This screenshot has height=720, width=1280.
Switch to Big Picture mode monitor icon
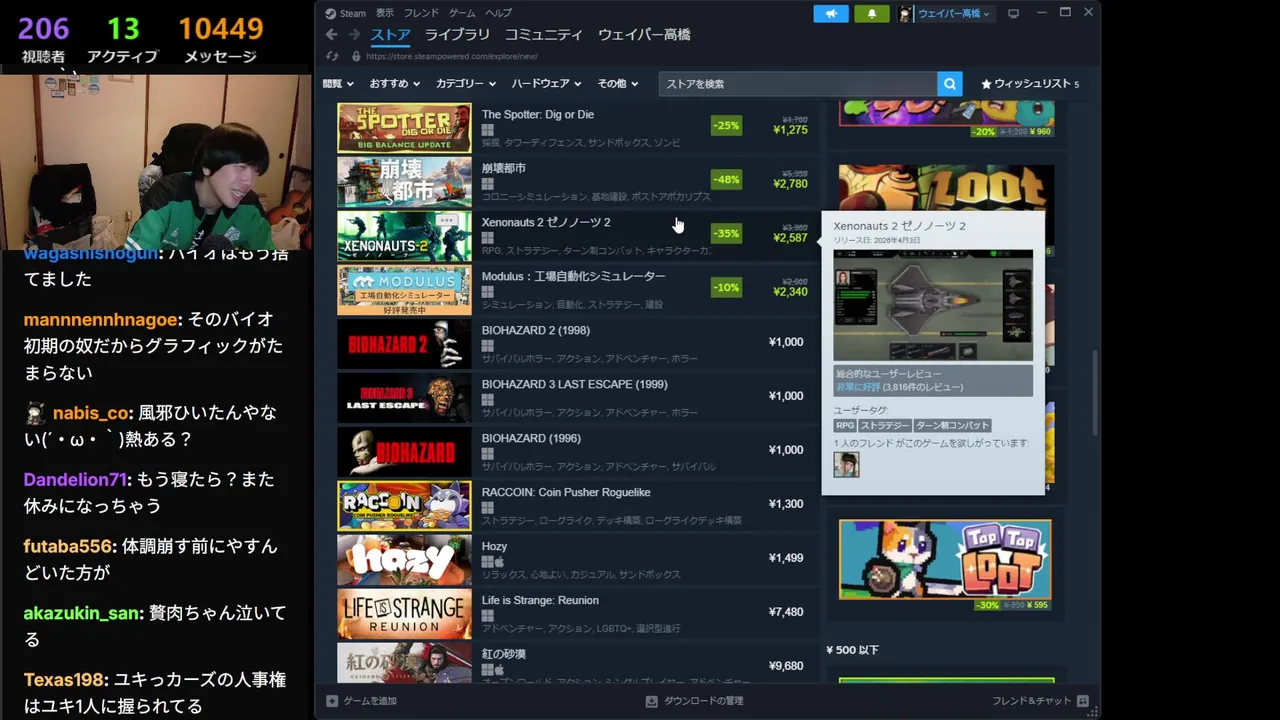[1013, 14]
